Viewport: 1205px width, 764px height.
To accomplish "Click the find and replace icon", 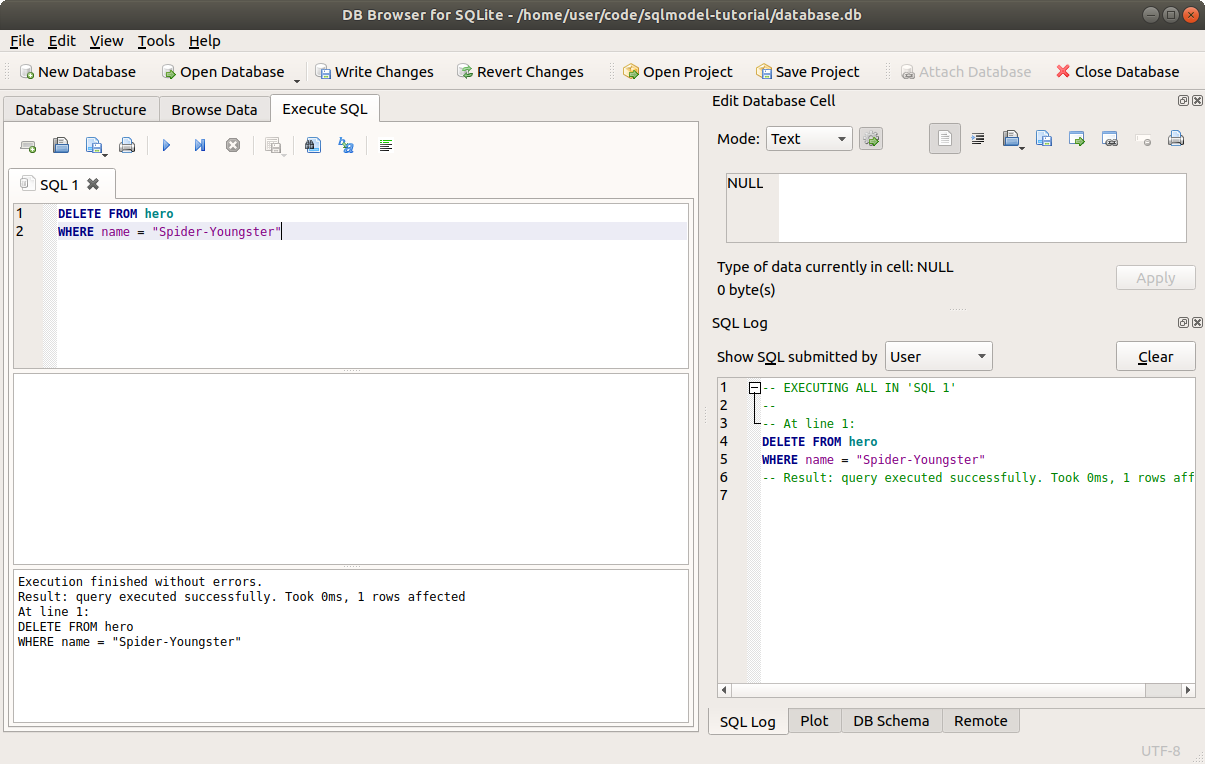I will [346, 146].
